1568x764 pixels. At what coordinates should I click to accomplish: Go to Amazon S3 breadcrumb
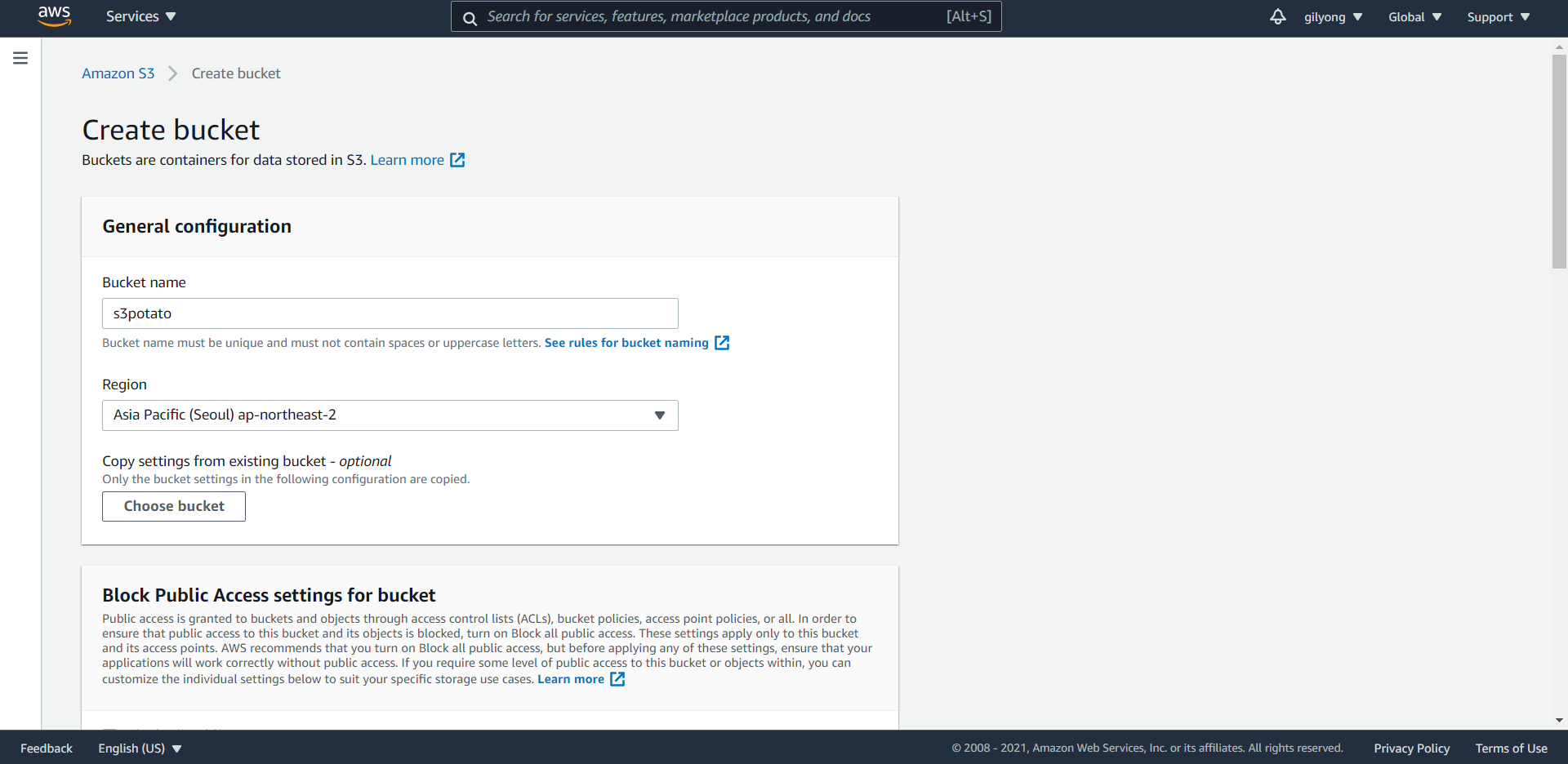pos(118,73)
